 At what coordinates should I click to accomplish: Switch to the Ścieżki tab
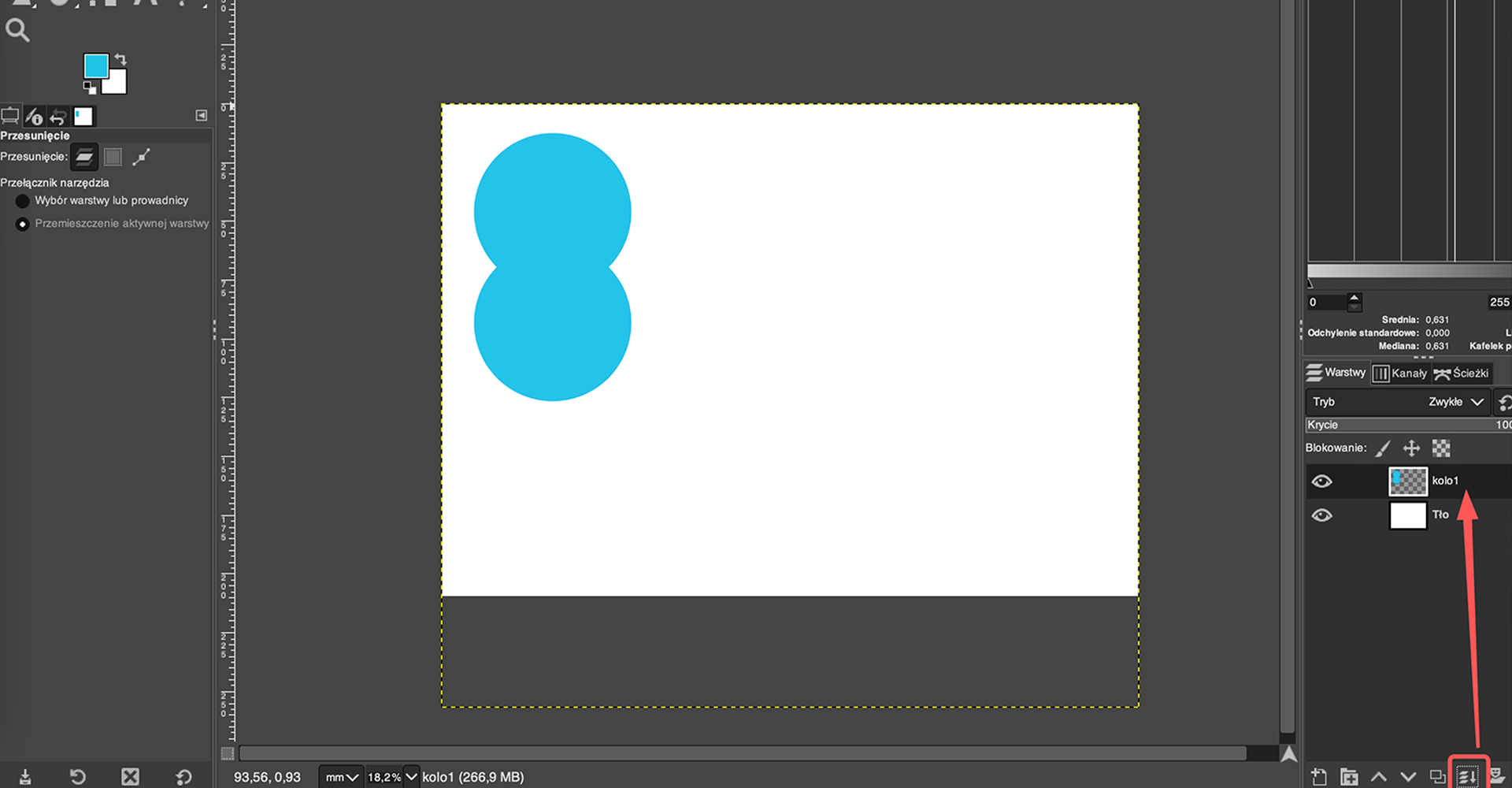pyautogui.click(x=1462, y=374)
